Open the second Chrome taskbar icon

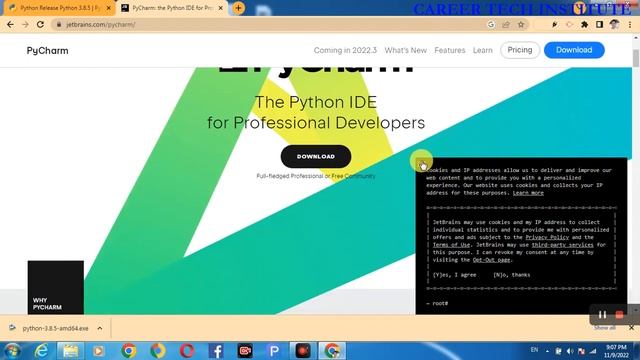[x=158, y=351]
